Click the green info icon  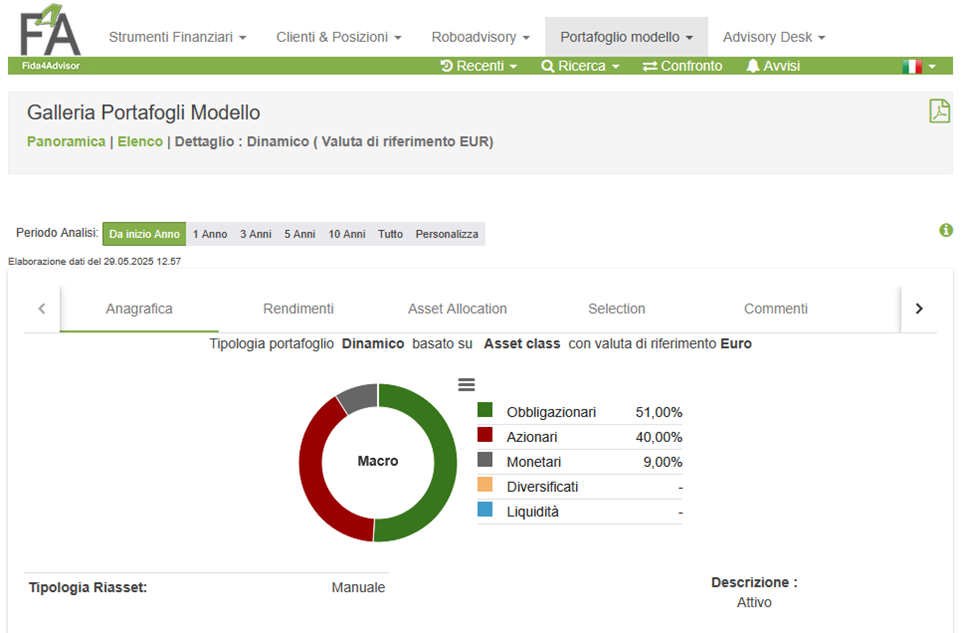[946, 230]
